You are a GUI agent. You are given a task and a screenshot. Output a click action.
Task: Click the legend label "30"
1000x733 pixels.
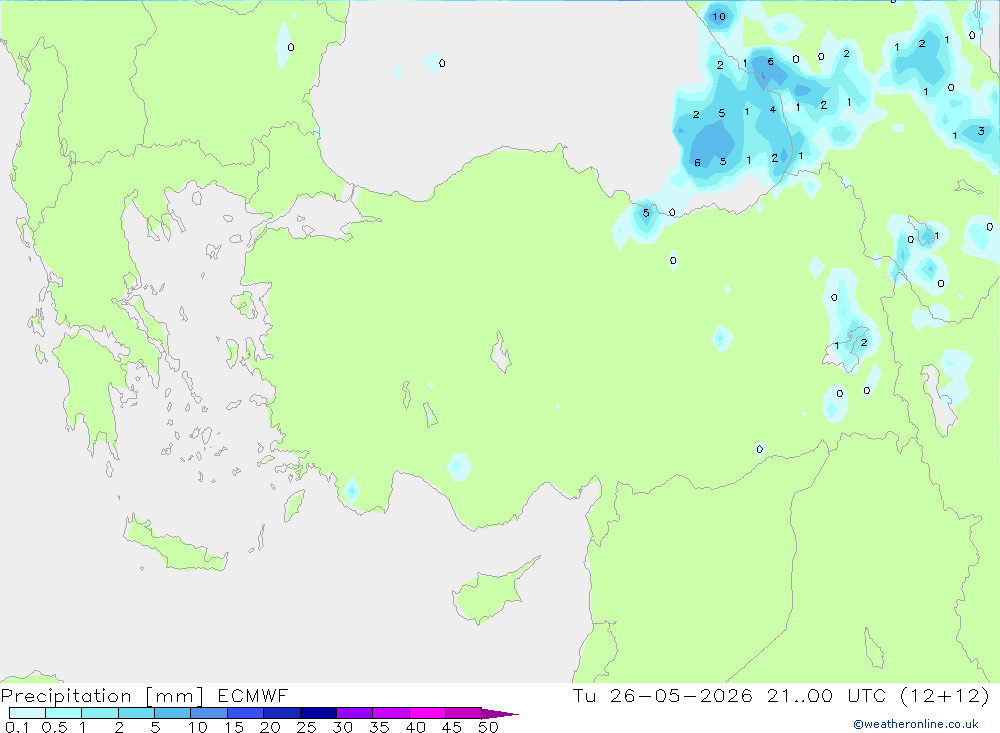(343, 727)
